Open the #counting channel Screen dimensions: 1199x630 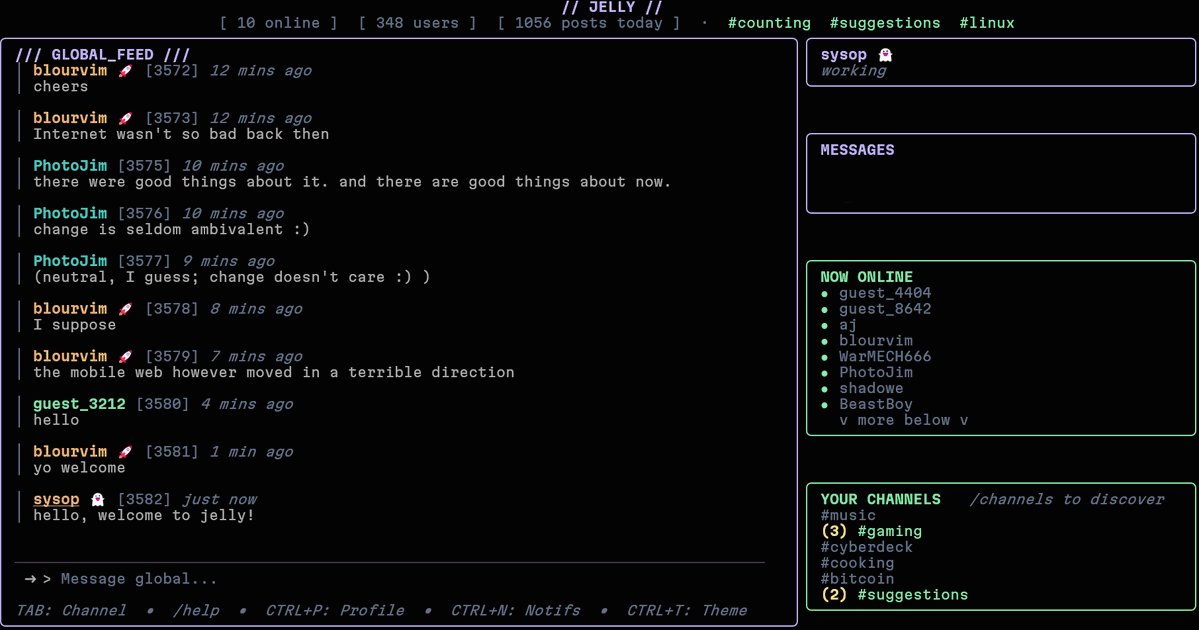tap(769, 22)
